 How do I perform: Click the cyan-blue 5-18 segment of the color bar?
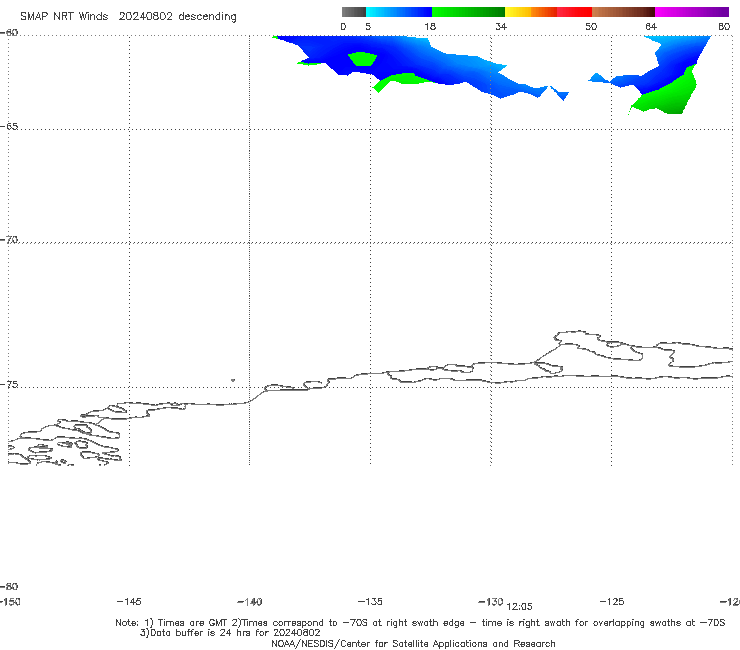(399, 12)
